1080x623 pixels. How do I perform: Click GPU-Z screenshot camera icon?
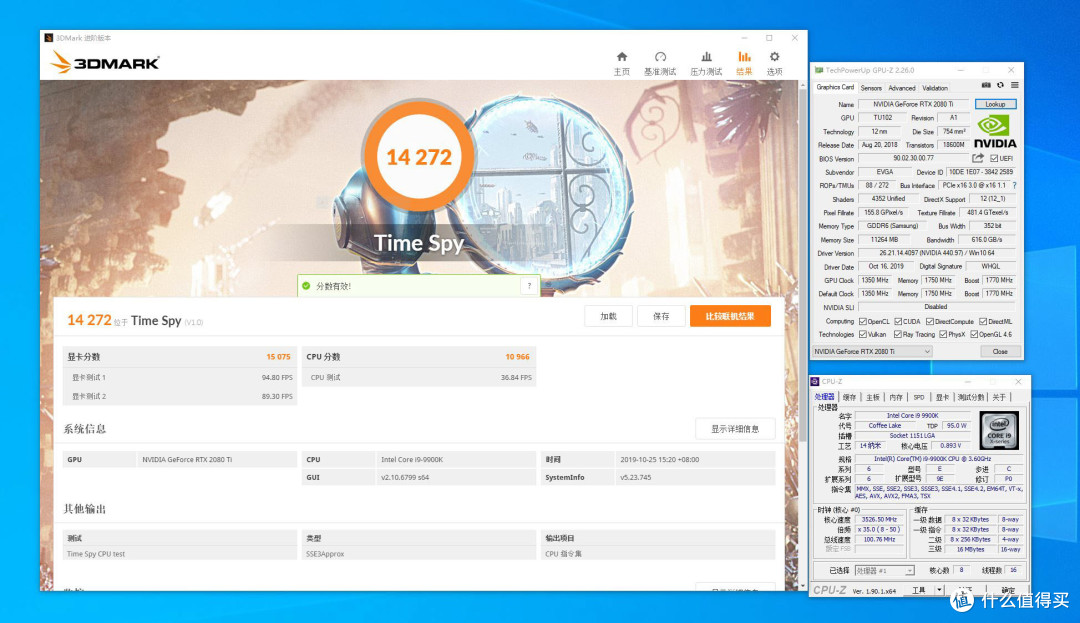986,85
